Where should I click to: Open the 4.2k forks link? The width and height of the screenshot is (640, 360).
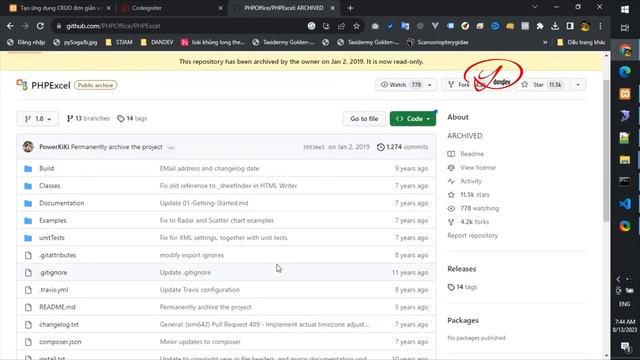tap(468, 222)
